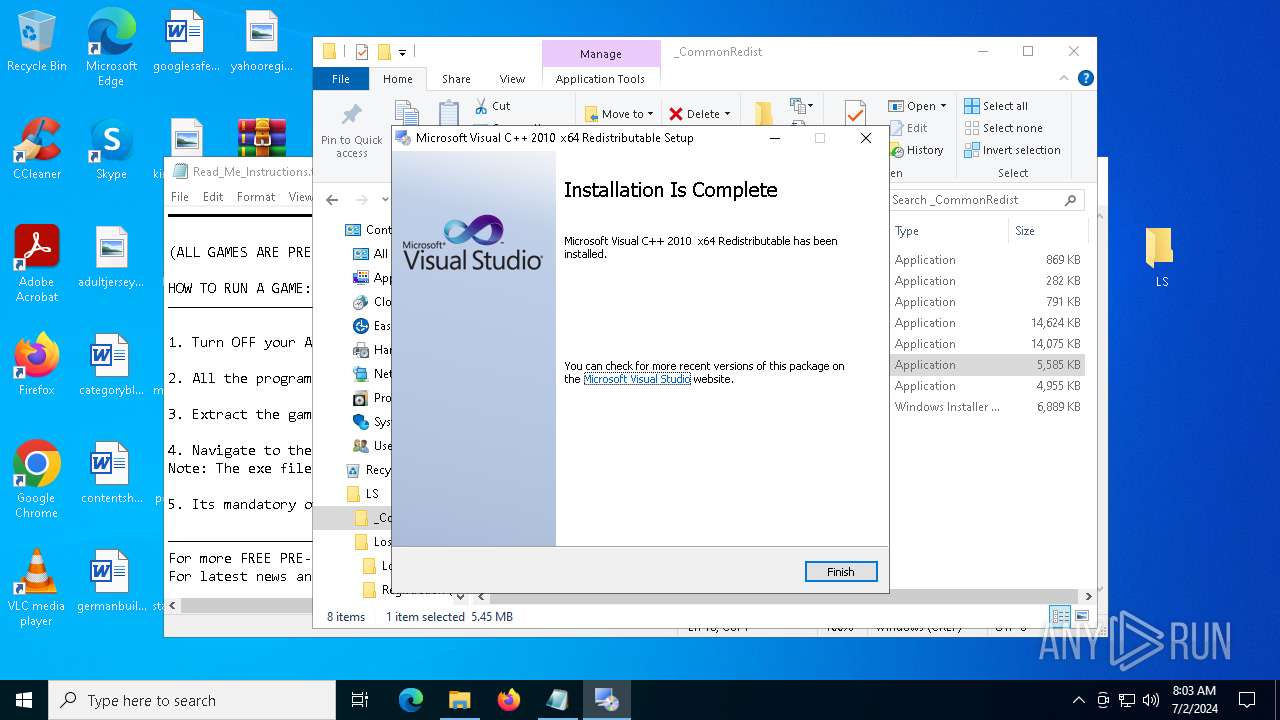Click the Search _CommonRedist field
This screenshot has width=1280, height=720.
pyautogui.click(x=987, y=200)
